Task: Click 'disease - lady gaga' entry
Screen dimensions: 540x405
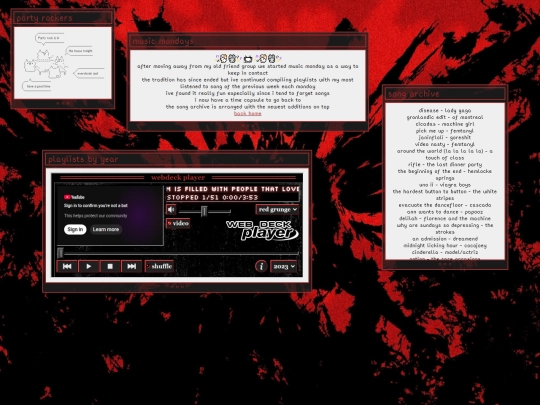Action: pyautogui.click(x=445, y=111)
